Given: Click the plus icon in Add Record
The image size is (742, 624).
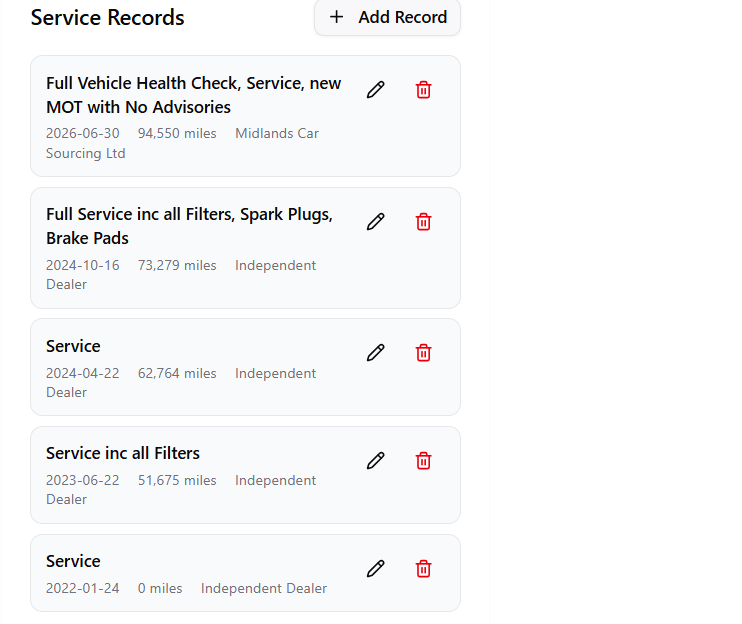Looking at the screenshot, I should coord(336,17).
